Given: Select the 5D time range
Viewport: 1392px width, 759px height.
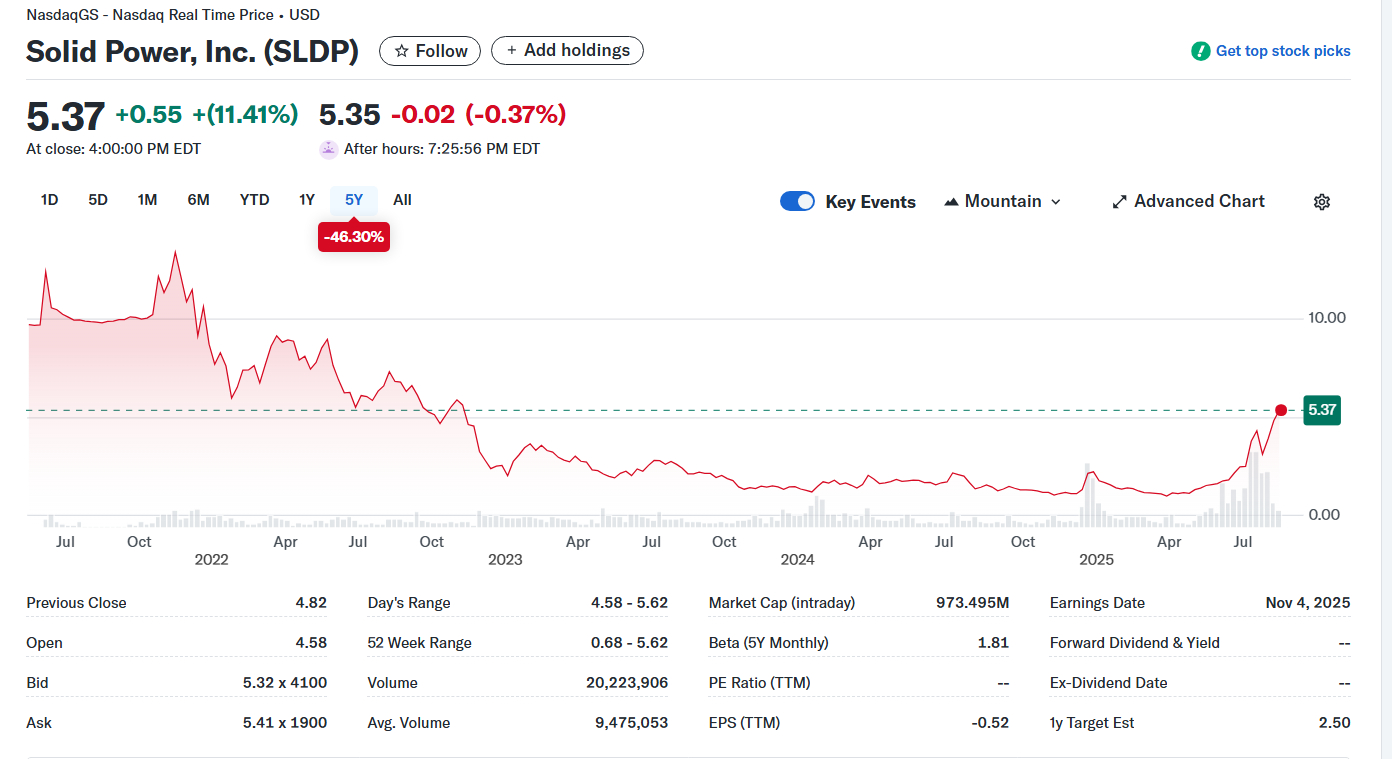Looking at the screenshot, I should [98, 200].
